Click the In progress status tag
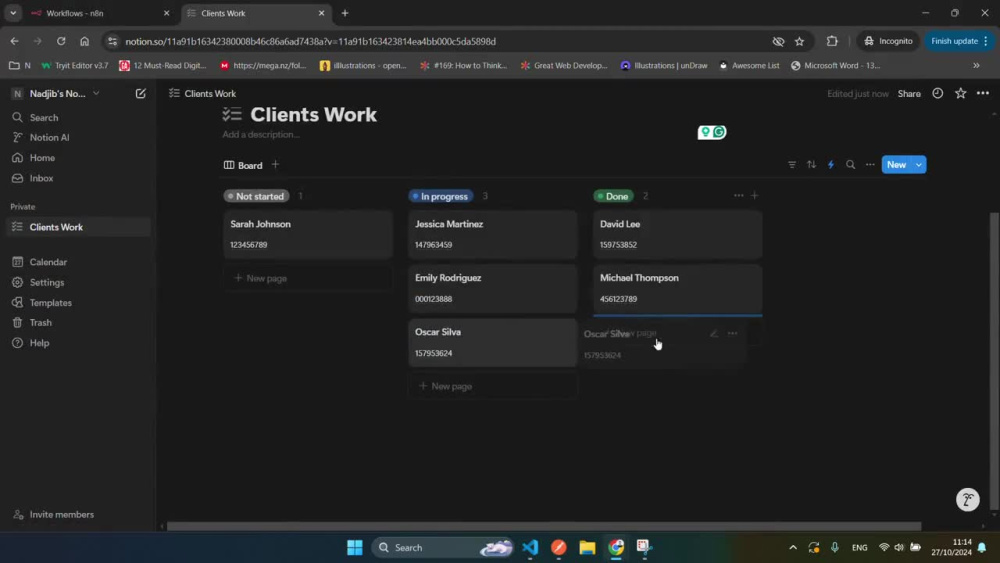1000x563 pixels. pos(441,196)
